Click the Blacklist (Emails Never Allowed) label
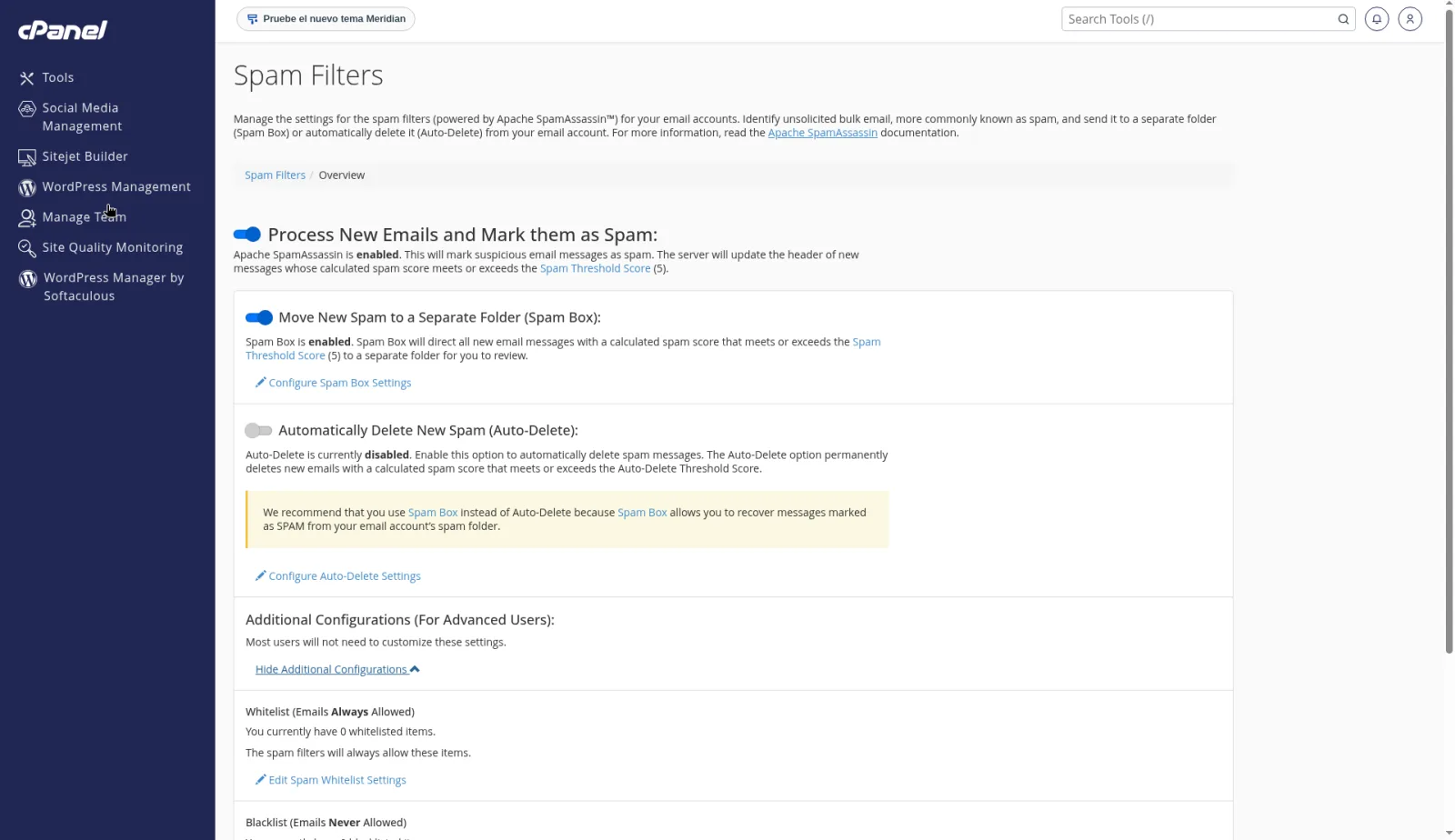Image resolution: width=1455 pixels, height=840 pixels. pos(326,823)
